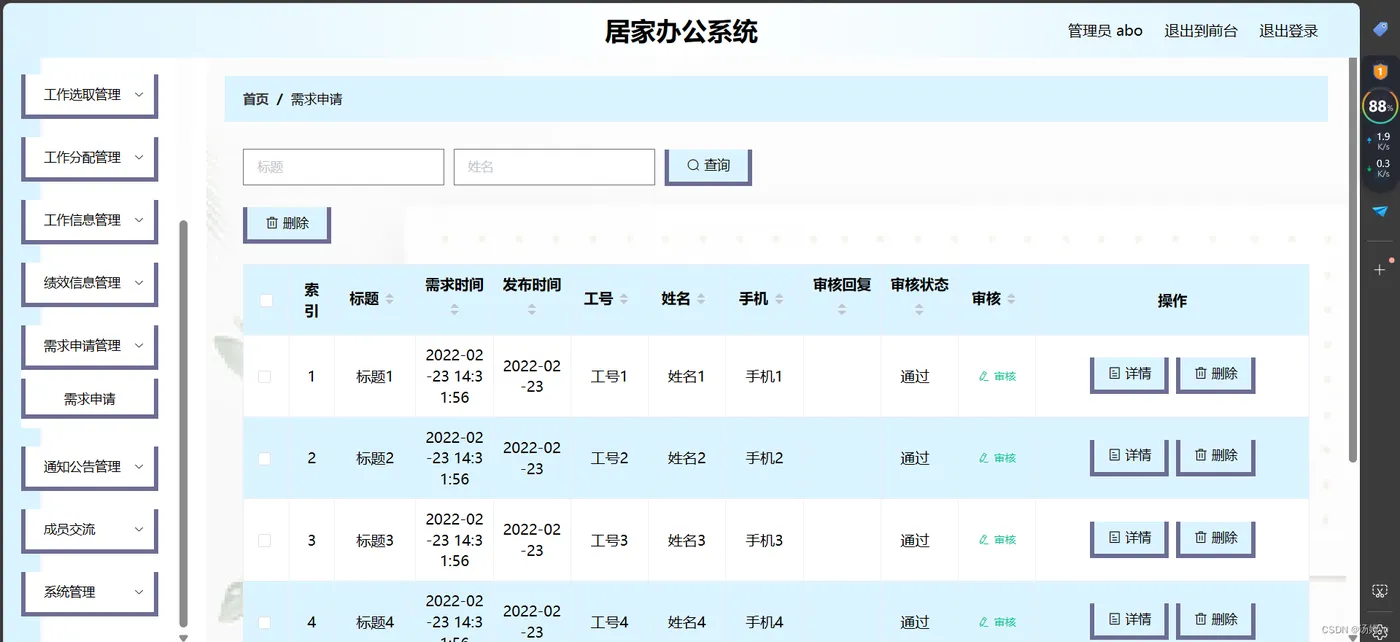Sort the table by 需求时间 column
Screen dimensions: 1400x642
(x=454, y=309)
